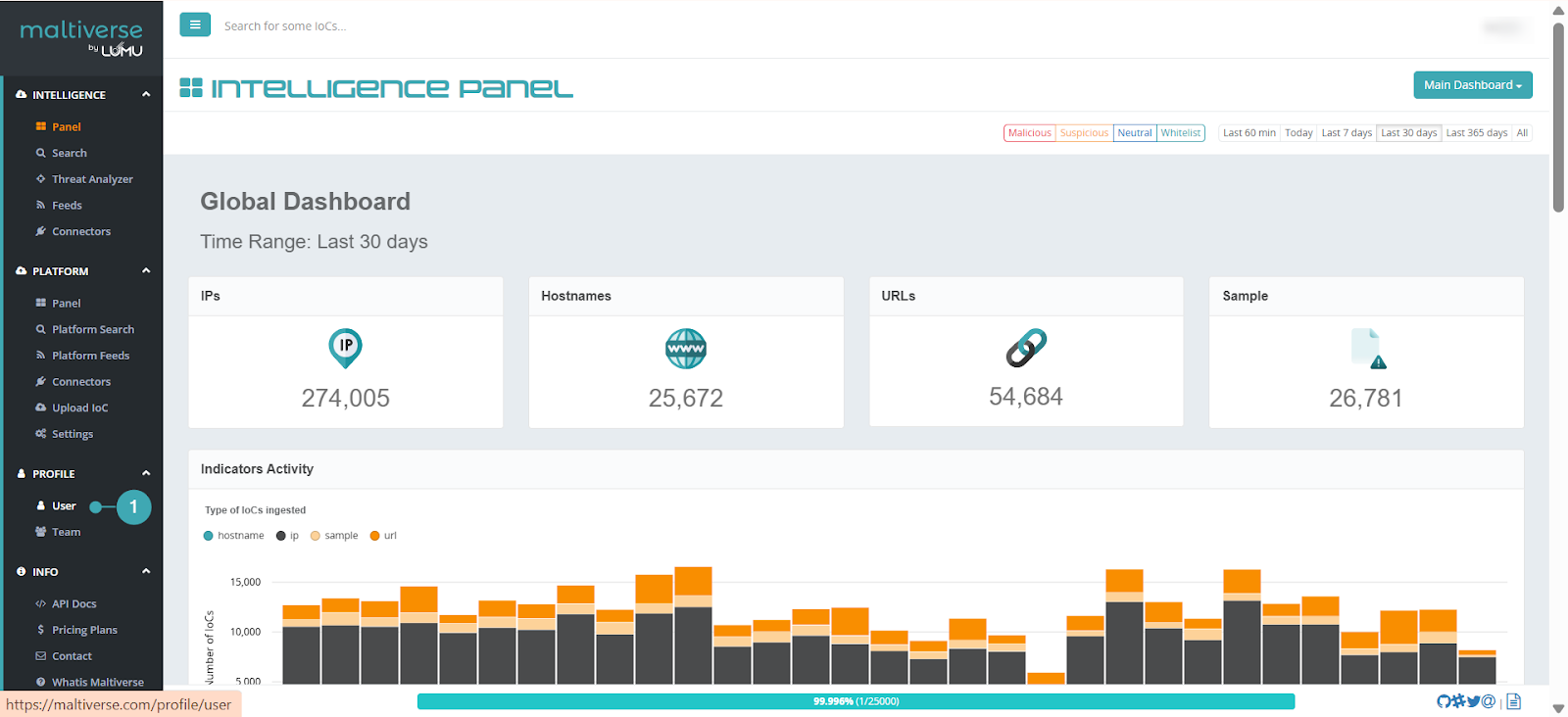Open the Pricing Plans link
Screen dimensions: 1568x717
click(x=84, y=631)
